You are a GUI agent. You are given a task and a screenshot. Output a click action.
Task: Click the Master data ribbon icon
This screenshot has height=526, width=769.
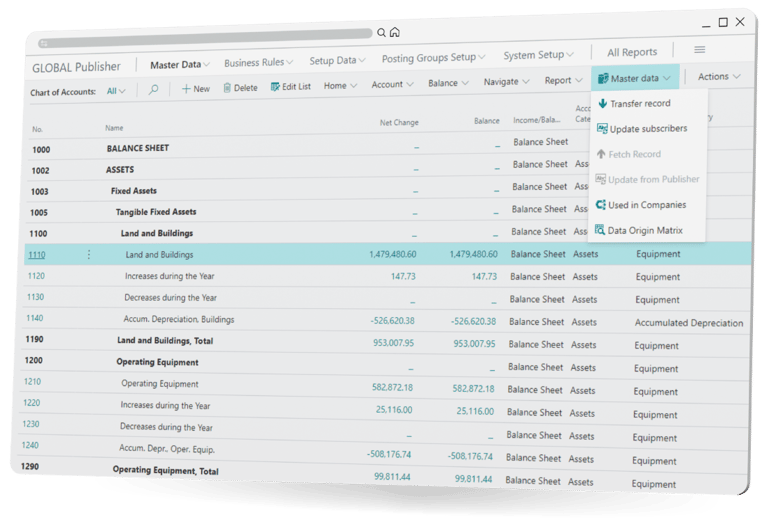[x=603, y=78]
